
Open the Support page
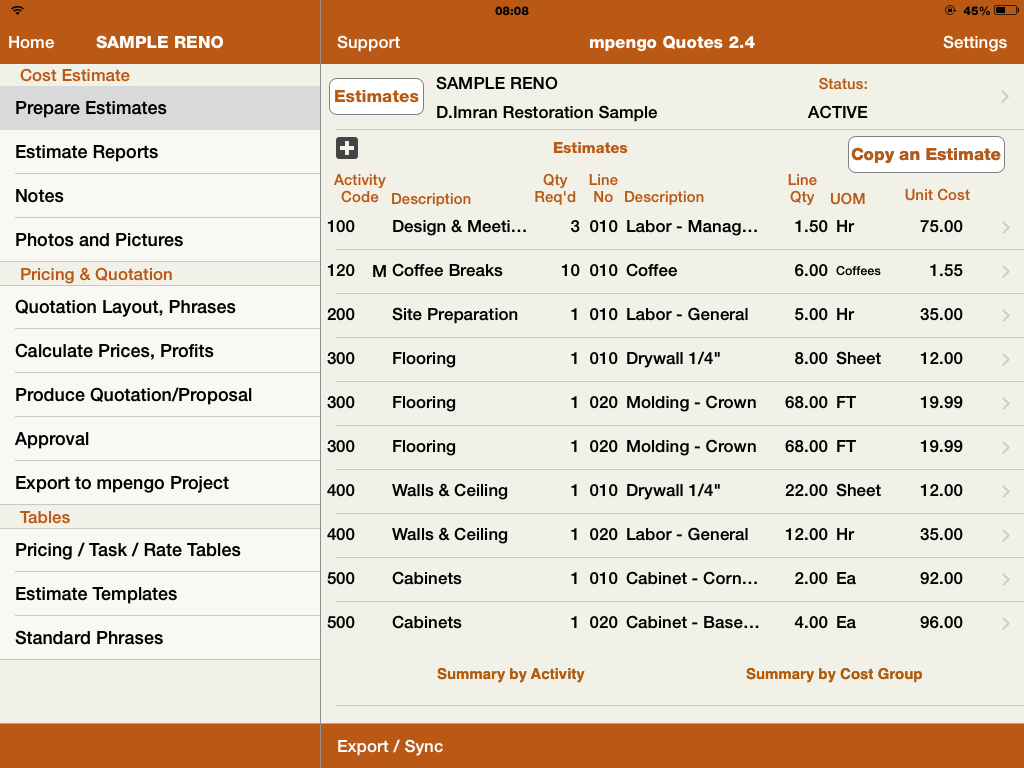(x=368, y=42)
